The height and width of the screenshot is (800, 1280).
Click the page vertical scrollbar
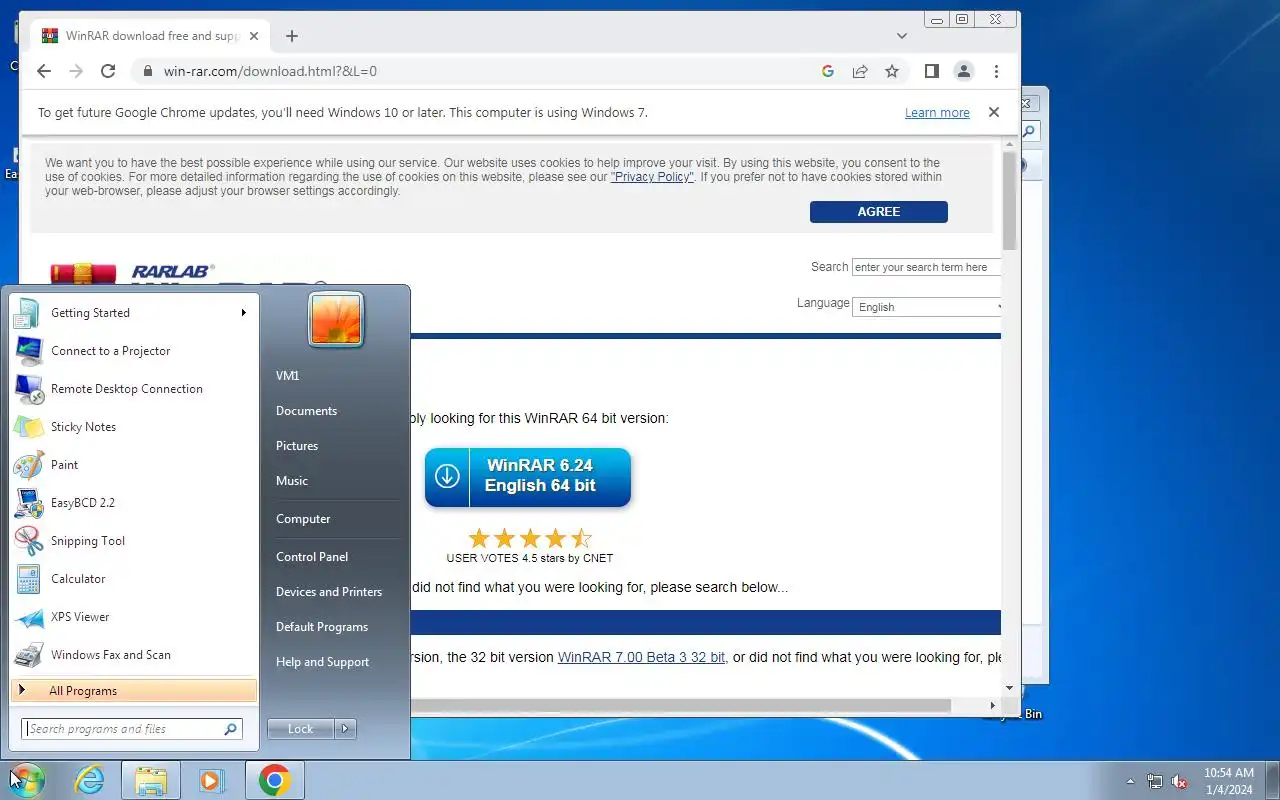[x=1009, y=202]
